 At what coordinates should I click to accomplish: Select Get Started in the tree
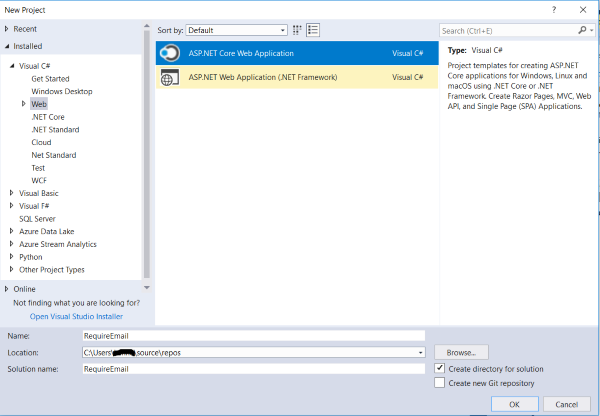point(50,79)
